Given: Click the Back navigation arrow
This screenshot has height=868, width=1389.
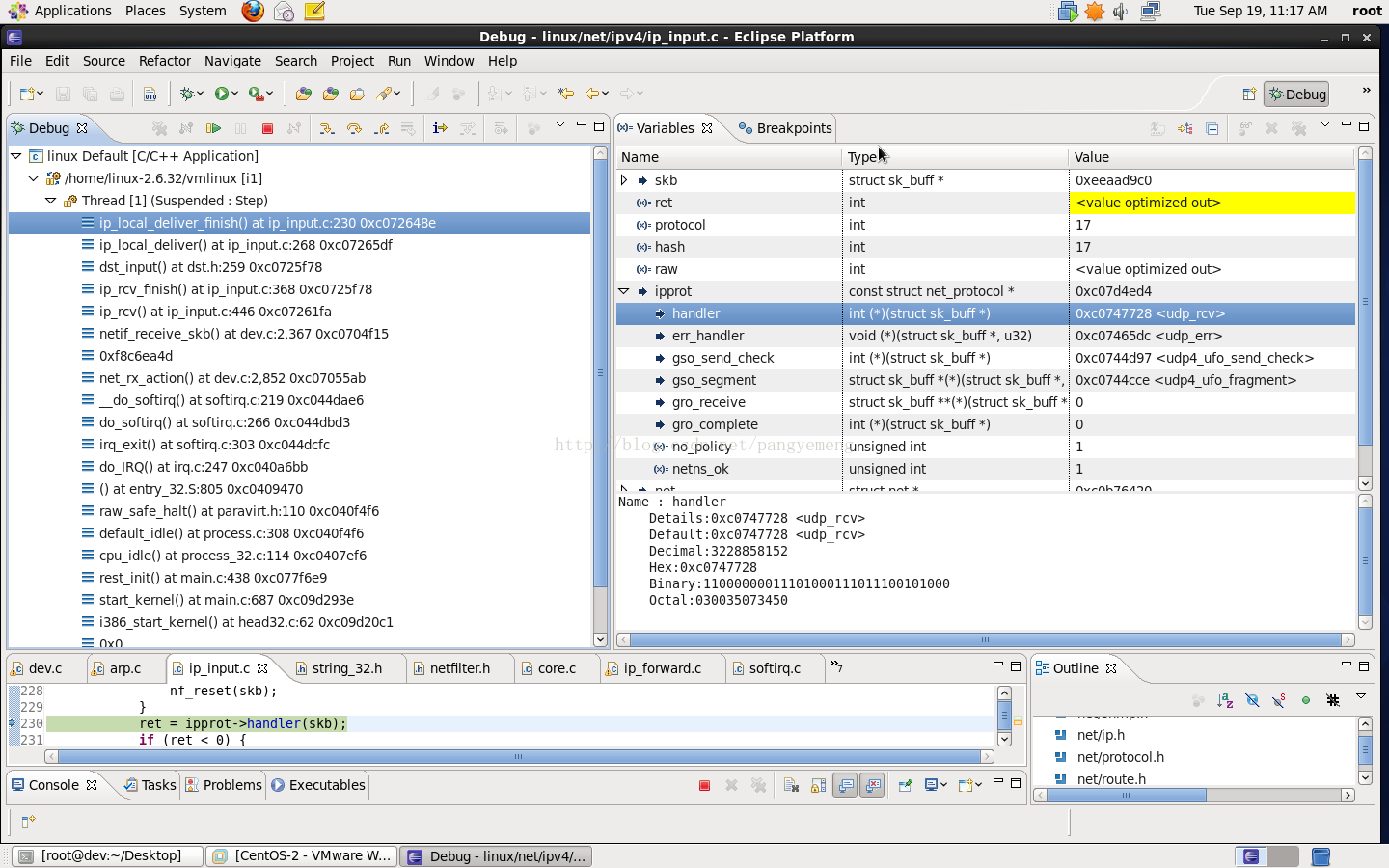Looking at the screenshot, I should click(592, 94).
